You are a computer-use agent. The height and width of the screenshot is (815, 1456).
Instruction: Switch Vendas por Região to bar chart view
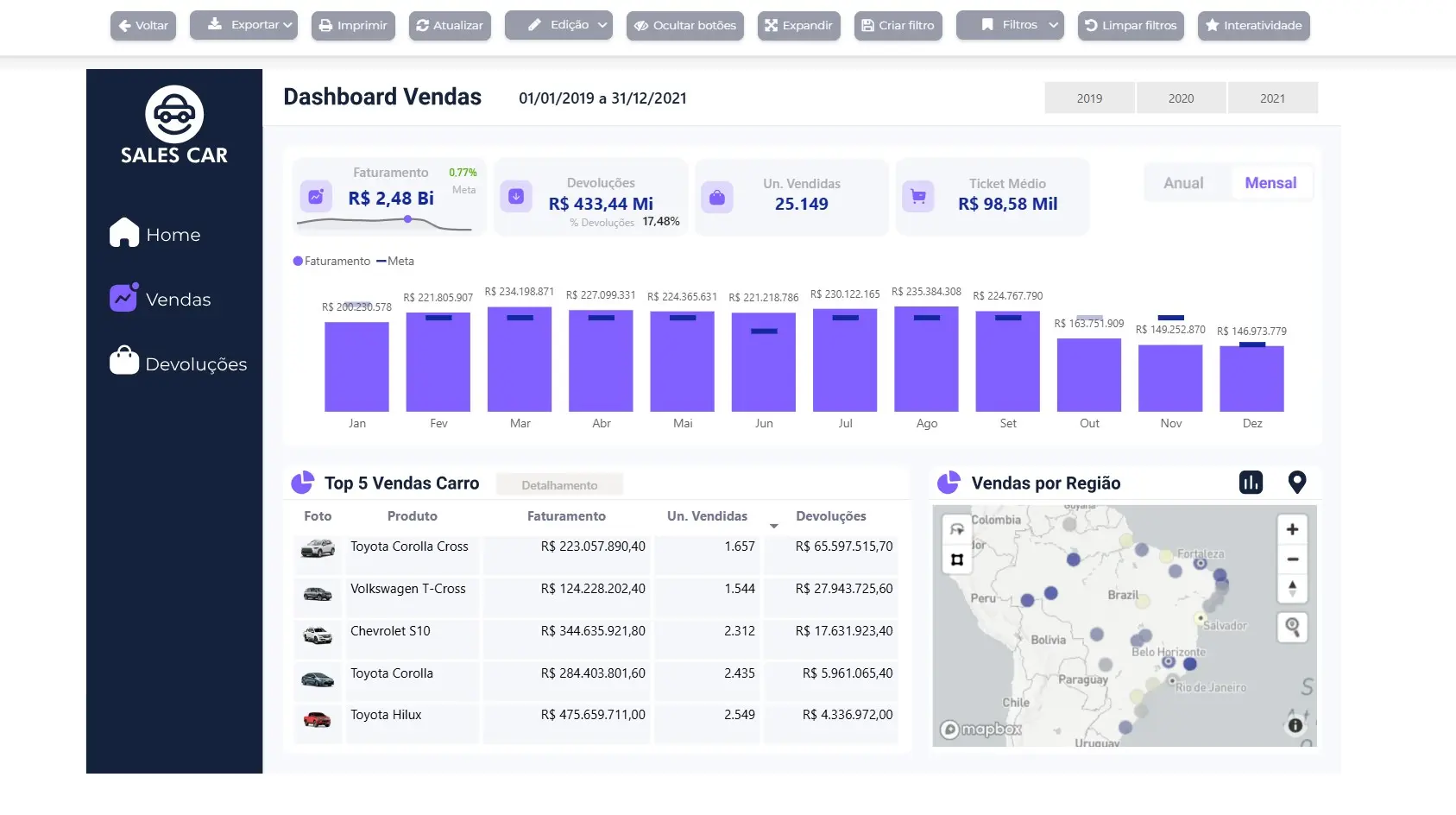tap(1251, 483)
